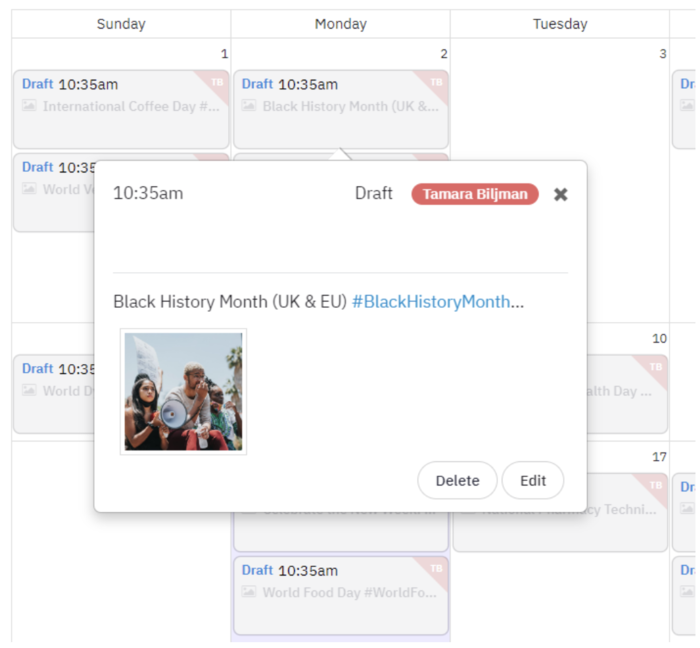This screenshot has height=648, width=700.
Task: Open the protest photo thumbnail
Action: coord(183,391)
